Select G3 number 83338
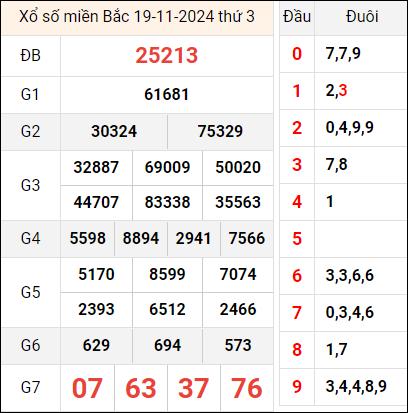The height and width of the screenshot is (413, 408). pos(167,202)
